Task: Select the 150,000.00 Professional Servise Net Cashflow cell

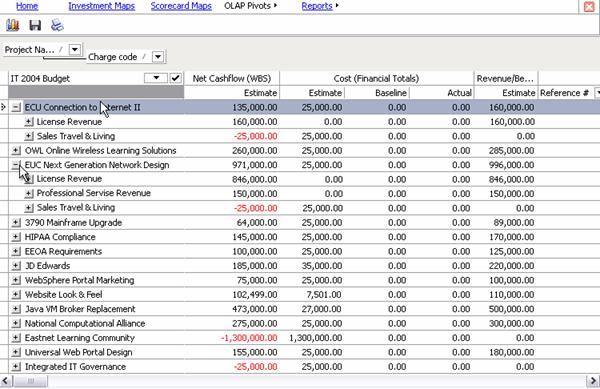Action: point(232,194)
